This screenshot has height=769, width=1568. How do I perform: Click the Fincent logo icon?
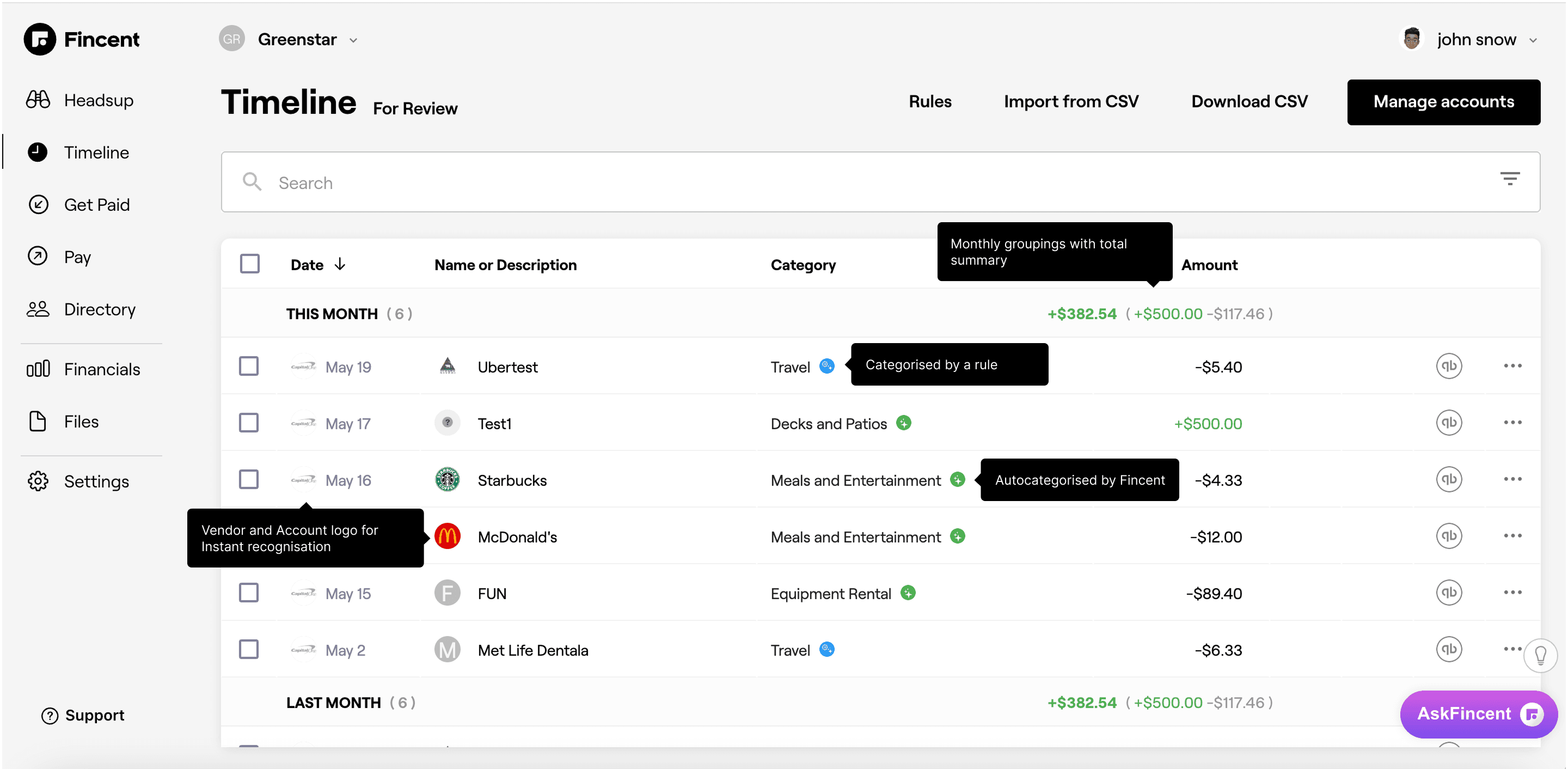(40, 40)
